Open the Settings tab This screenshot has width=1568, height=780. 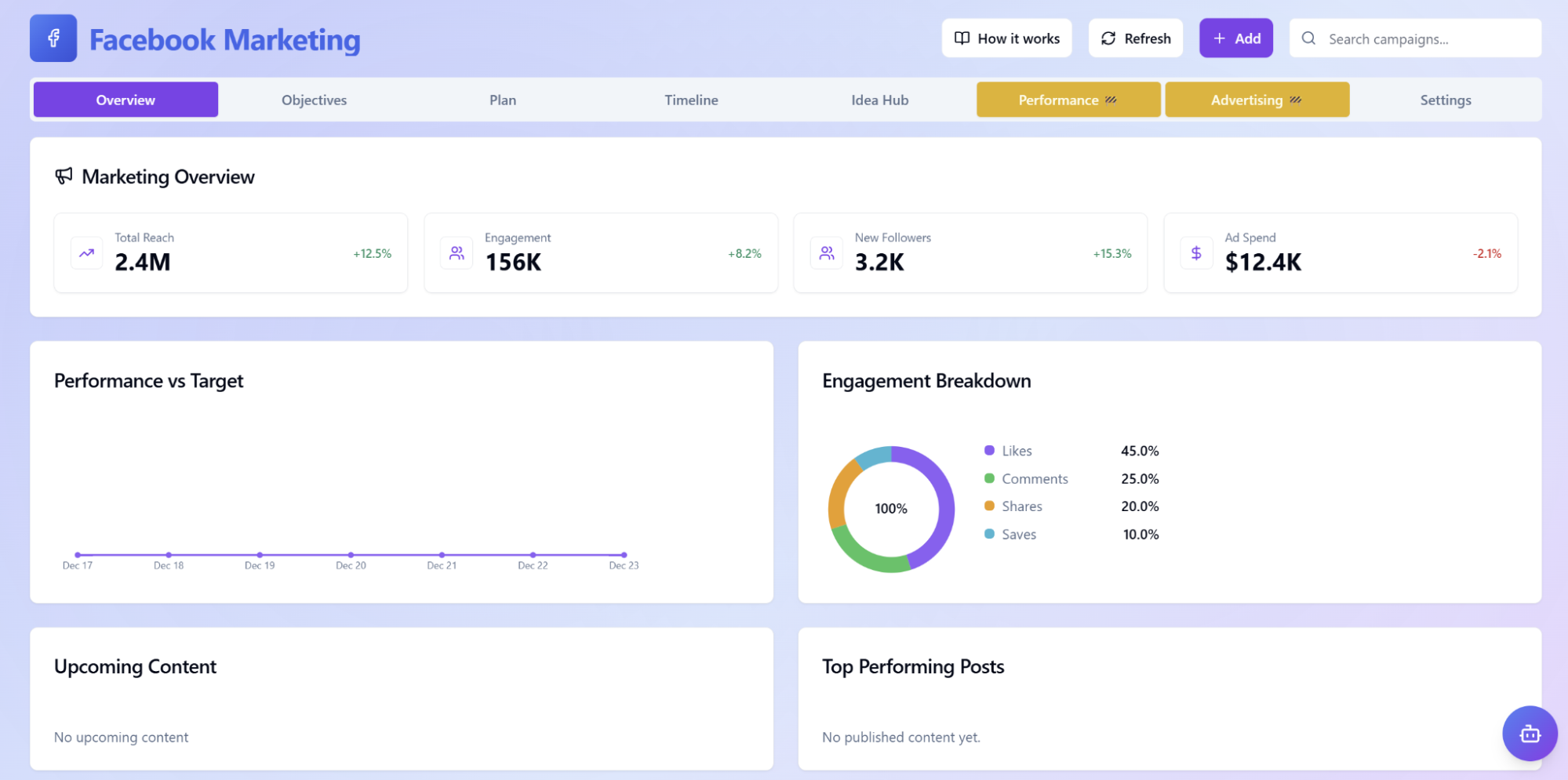coord(1445,100)
